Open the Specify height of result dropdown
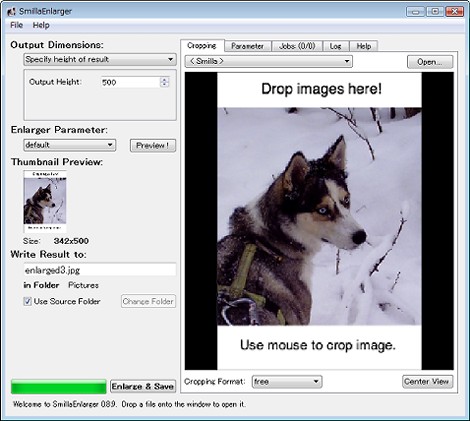Screen dimensions: 470x421 click(x=100, y=59)
